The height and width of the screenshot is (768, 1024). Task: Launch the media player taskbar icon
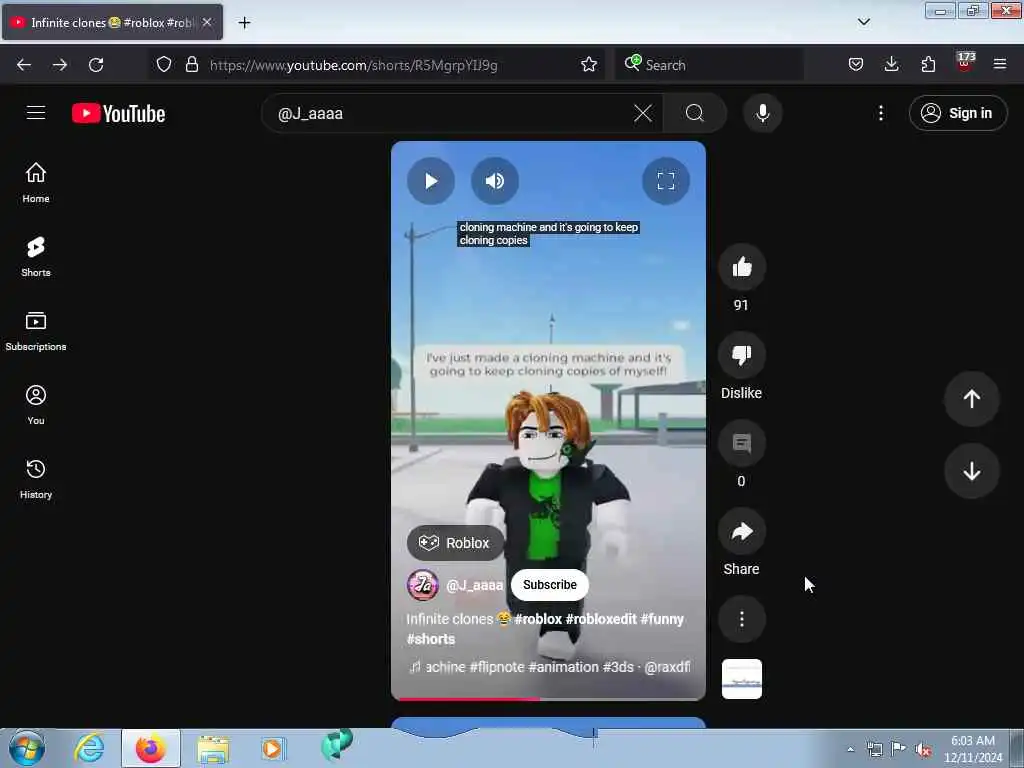click(x=273, y=748)
